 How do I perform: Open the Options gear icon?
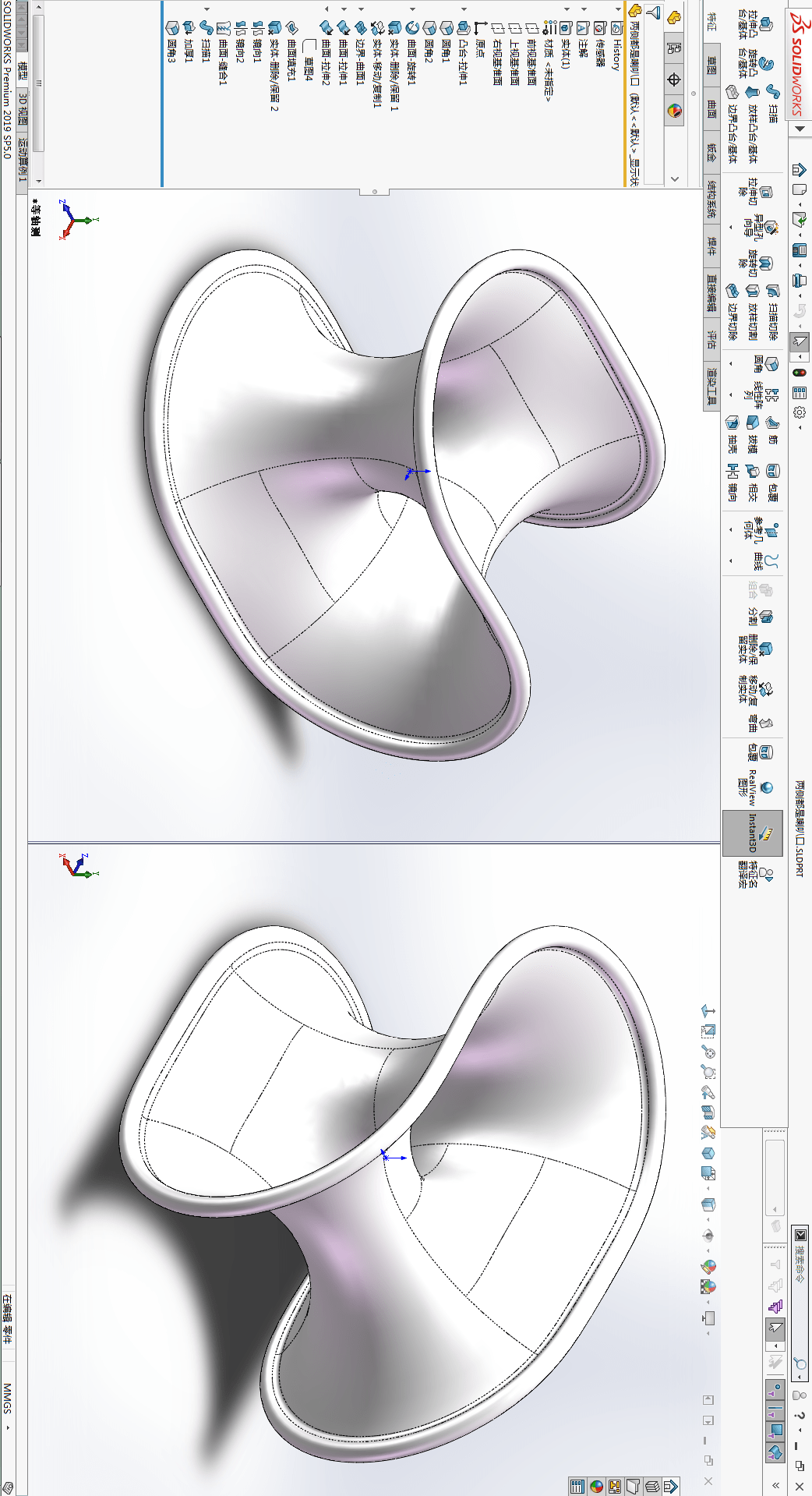pyautogui.click(x=799, y=412)
